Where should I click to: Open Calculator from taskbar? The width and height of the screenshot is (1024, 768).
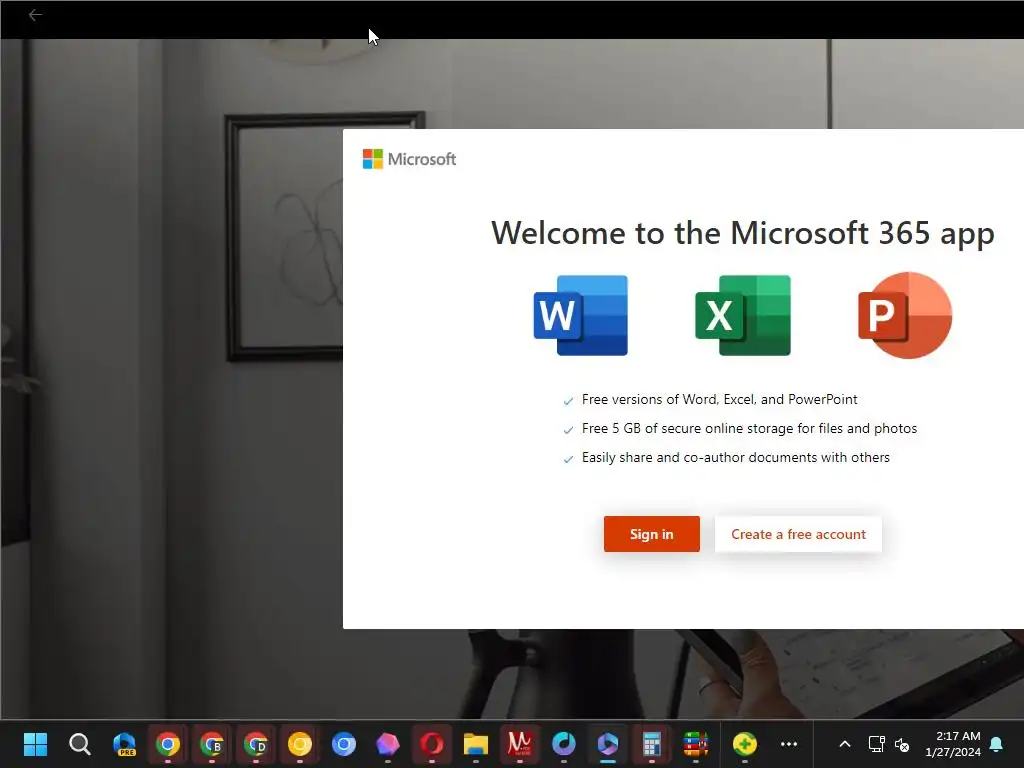click(652, 744)
